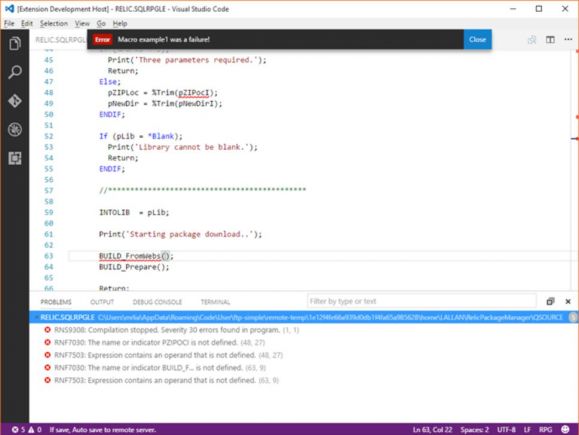Click the Ln 63, Col 22 status entry

tap(432, 429)
